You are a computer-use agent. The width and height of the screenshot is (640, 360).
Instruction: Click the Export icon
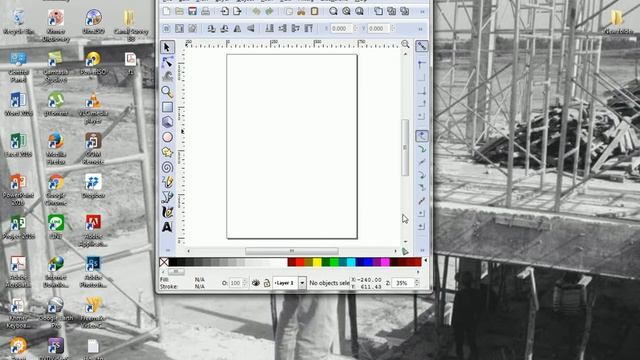tap(237, 11)
